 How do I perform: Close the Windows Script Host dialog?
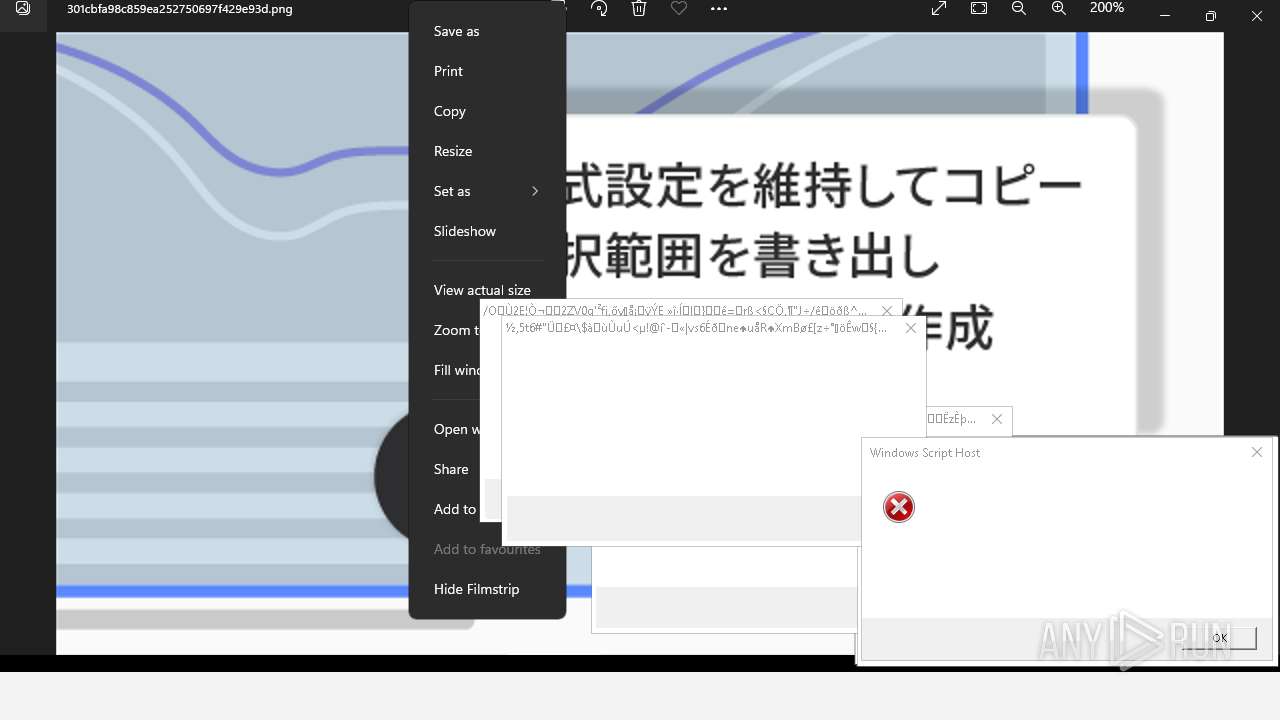pos(1257,453)
